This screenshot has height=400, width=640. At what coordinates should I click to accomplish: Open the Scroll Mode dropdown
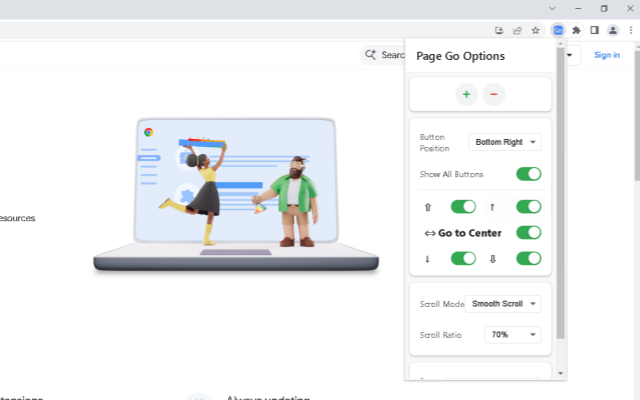503,304
